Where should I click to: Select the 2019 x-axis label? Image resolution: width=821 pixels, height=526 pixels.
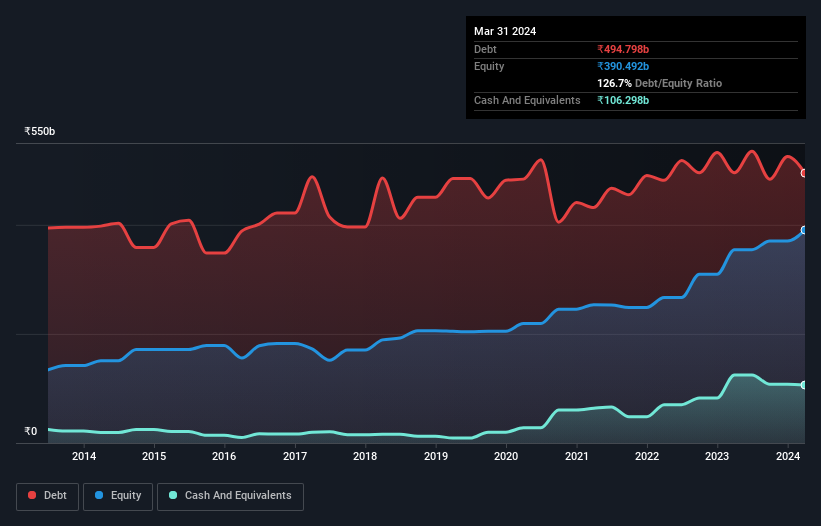436,456
